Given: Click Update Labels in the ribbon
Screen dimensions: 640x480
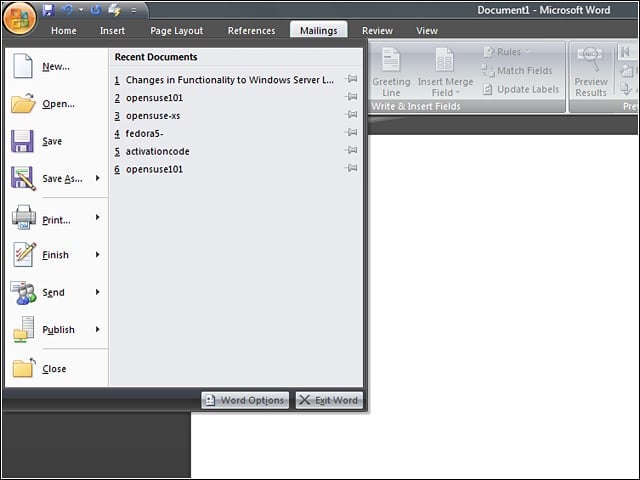Looking at the screenshot, I should point(521,89).
